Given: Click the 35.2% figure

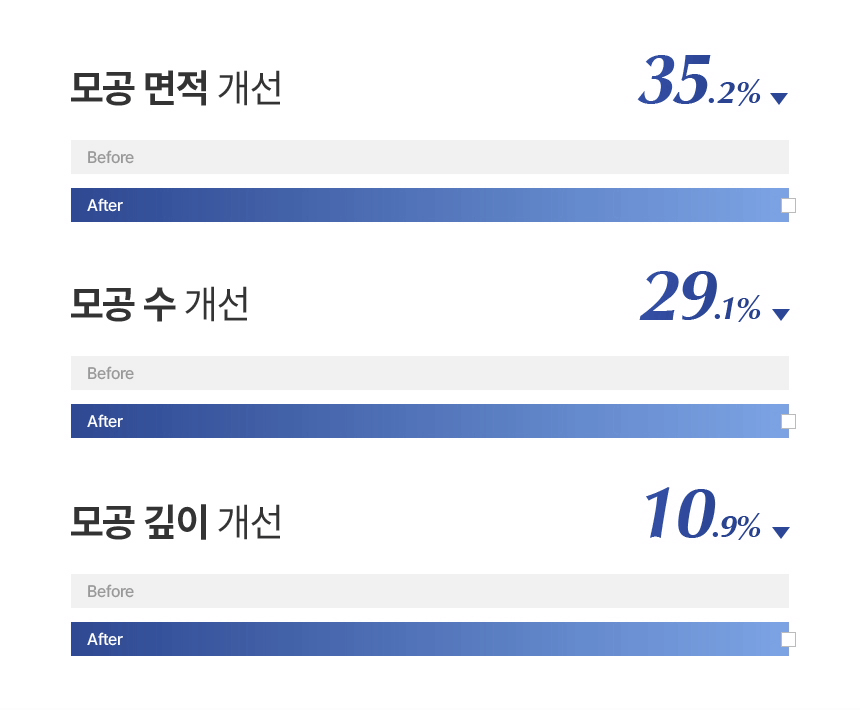Looking at the screenshot, I should [700, 80].
